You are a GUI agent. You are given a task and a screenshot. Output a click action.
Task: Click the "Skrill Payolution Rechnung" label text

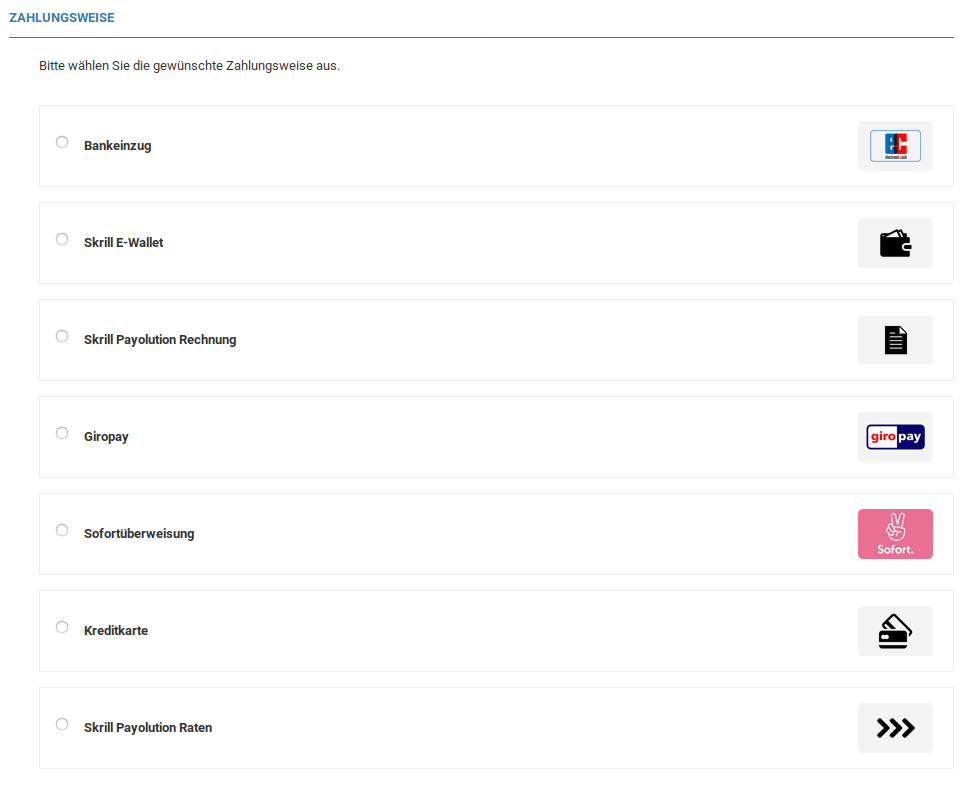pyautogui.click(x=160, y=340)
